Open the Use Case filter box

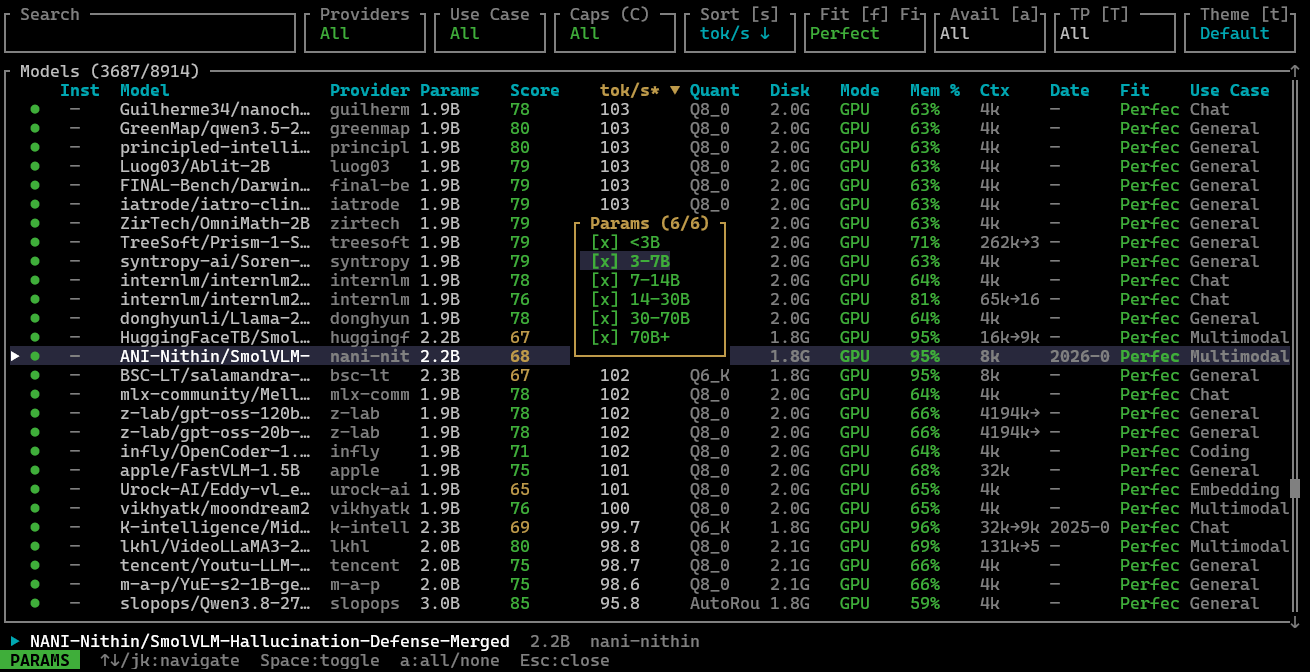tap(490, 33)
